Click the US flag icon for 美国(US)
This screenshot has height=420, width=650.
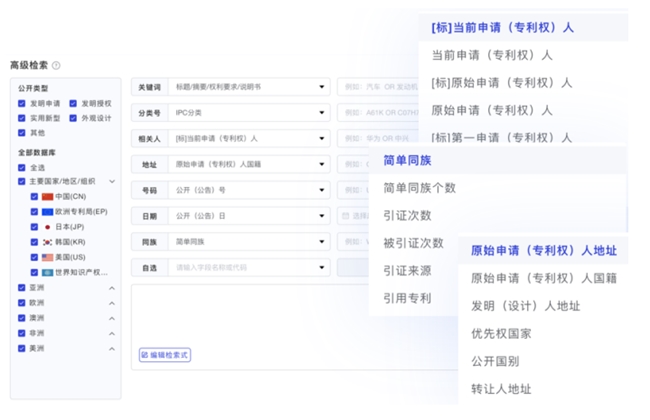pyautogui.click(x=47, y=257)
